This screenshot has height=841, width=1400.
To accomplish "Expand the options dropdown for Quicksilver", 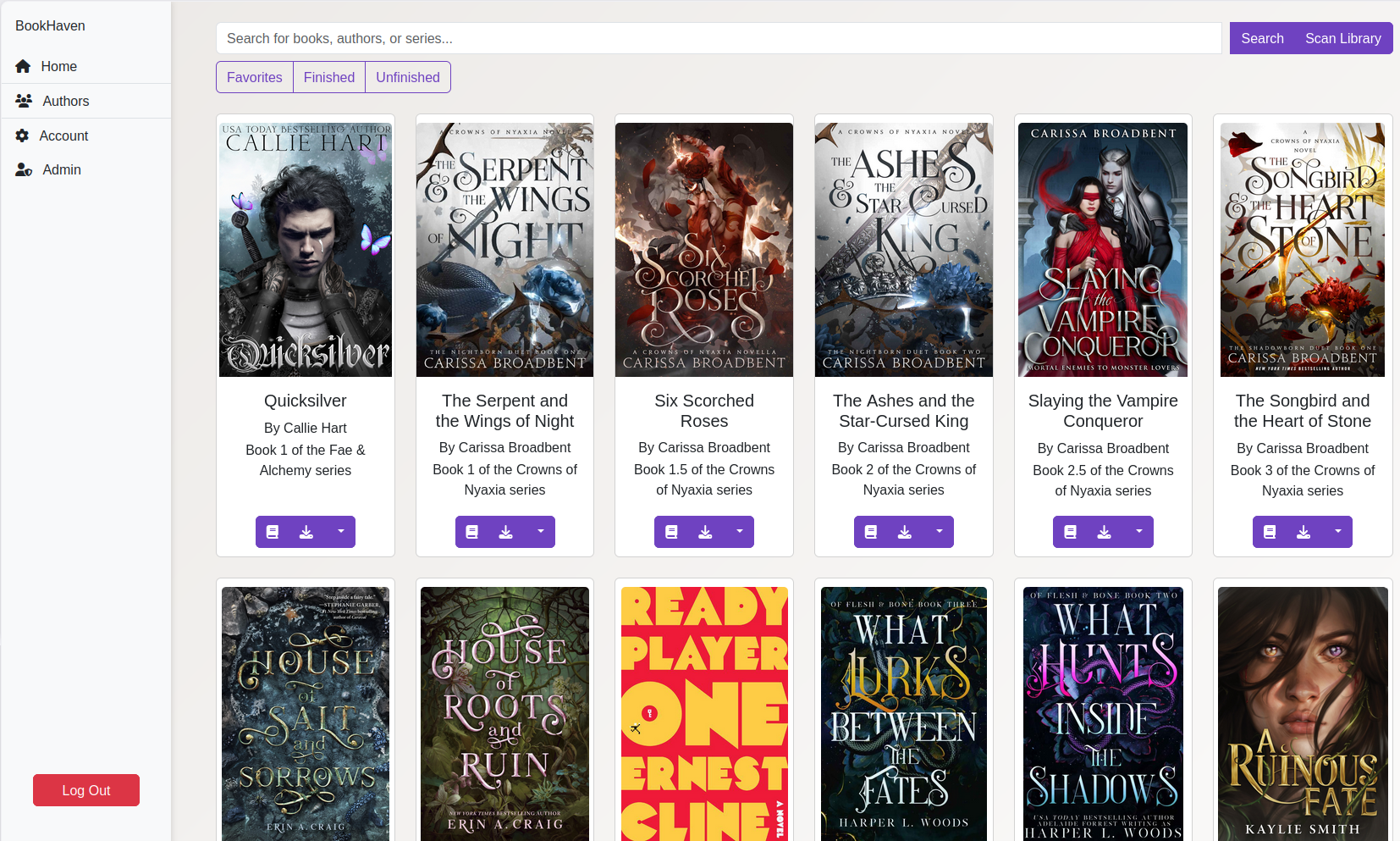I will (340, 532).
